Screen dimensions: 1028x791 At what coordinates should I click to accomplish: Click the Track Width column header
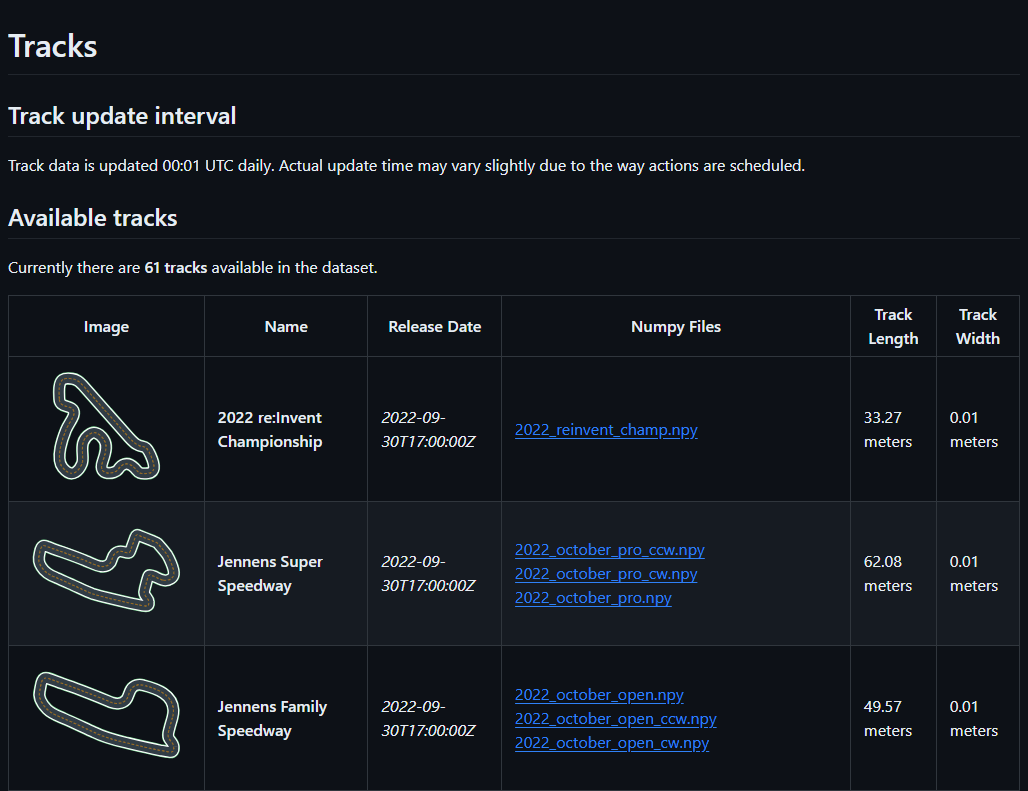point(978,326)
